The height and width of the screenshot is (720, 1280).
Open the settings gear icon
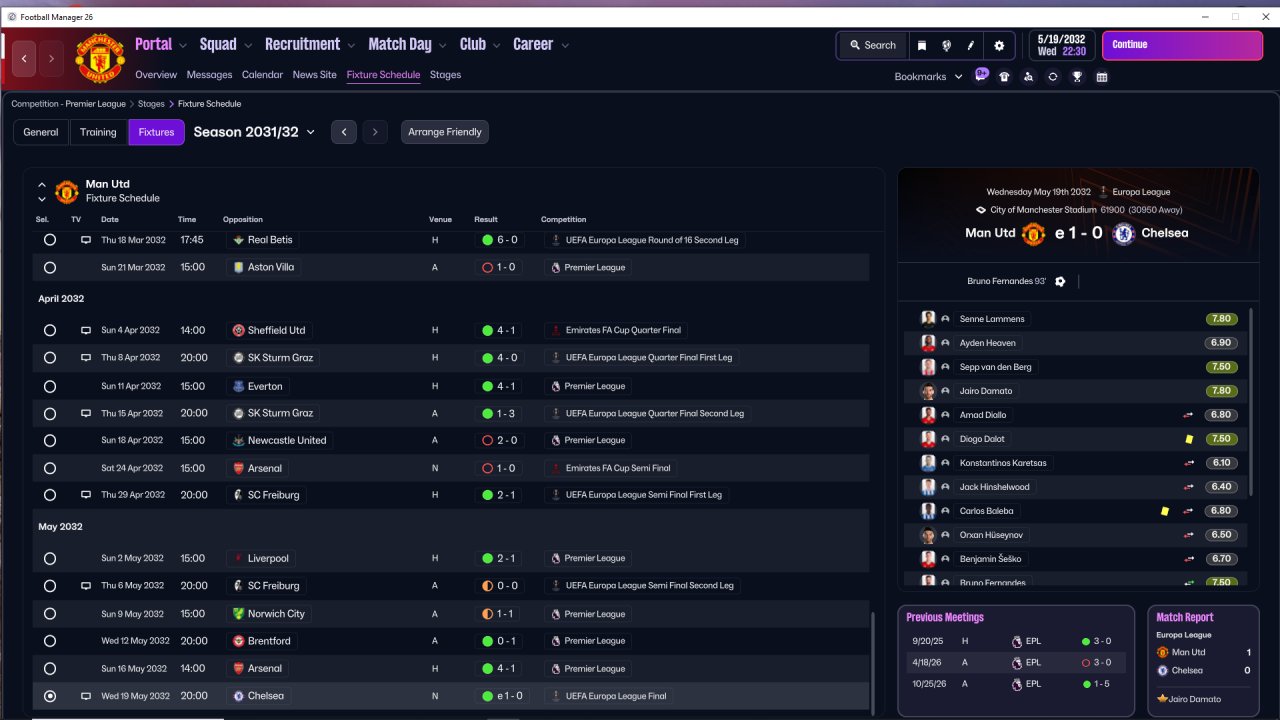999,45
